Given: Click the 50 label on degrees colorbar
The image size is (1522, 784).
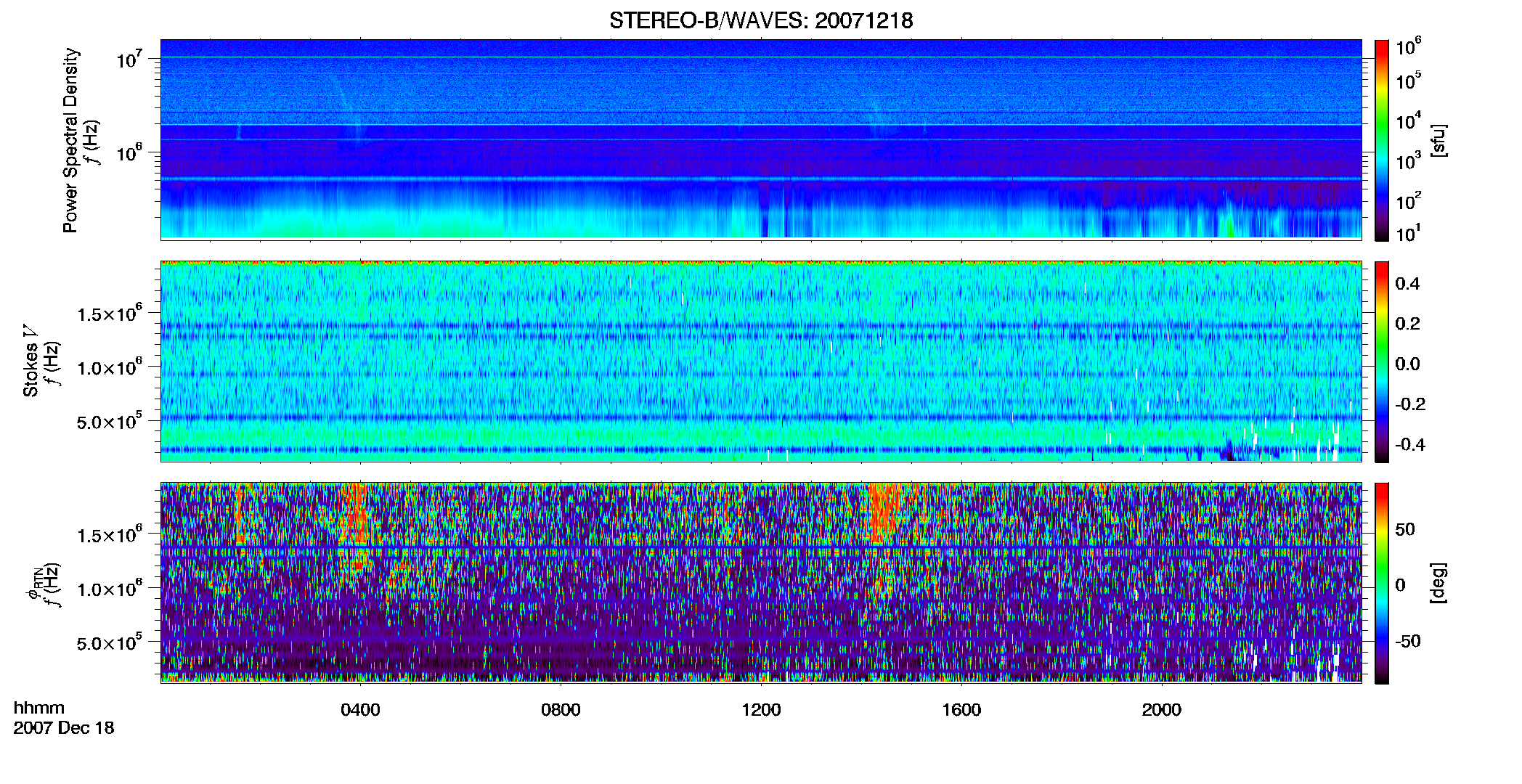Looking at the screenshot, I should (1405, 529).
